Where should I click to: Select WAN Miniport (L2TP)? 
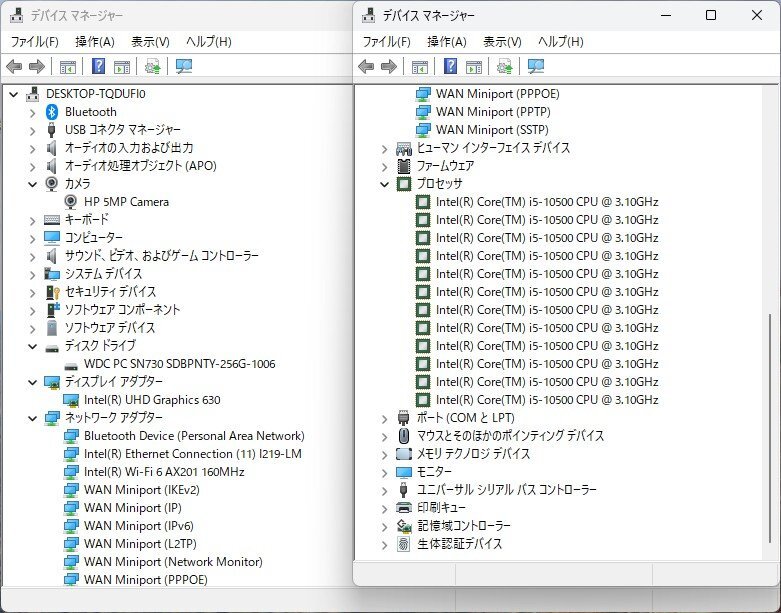tap(140, 544)
